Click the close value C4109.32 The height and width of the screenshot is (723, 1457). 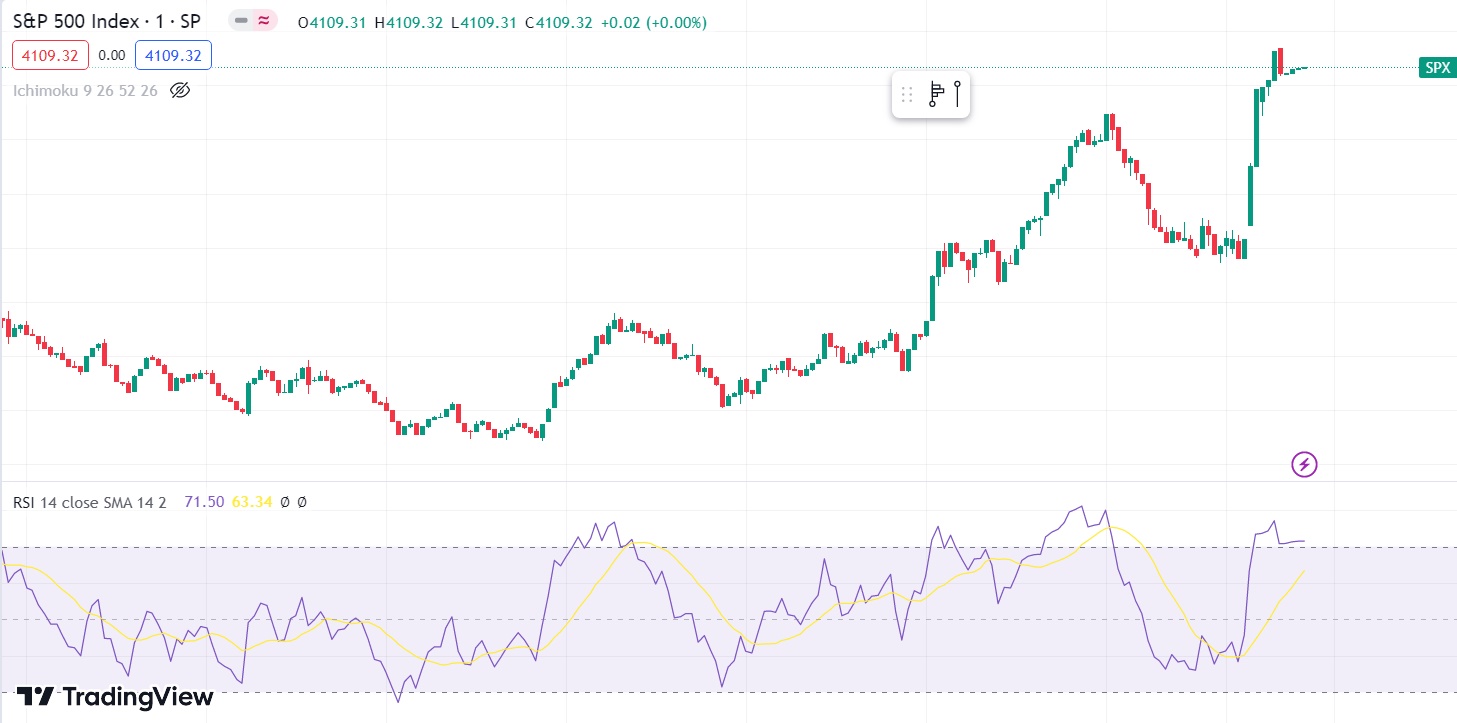(x=558, y=22)
